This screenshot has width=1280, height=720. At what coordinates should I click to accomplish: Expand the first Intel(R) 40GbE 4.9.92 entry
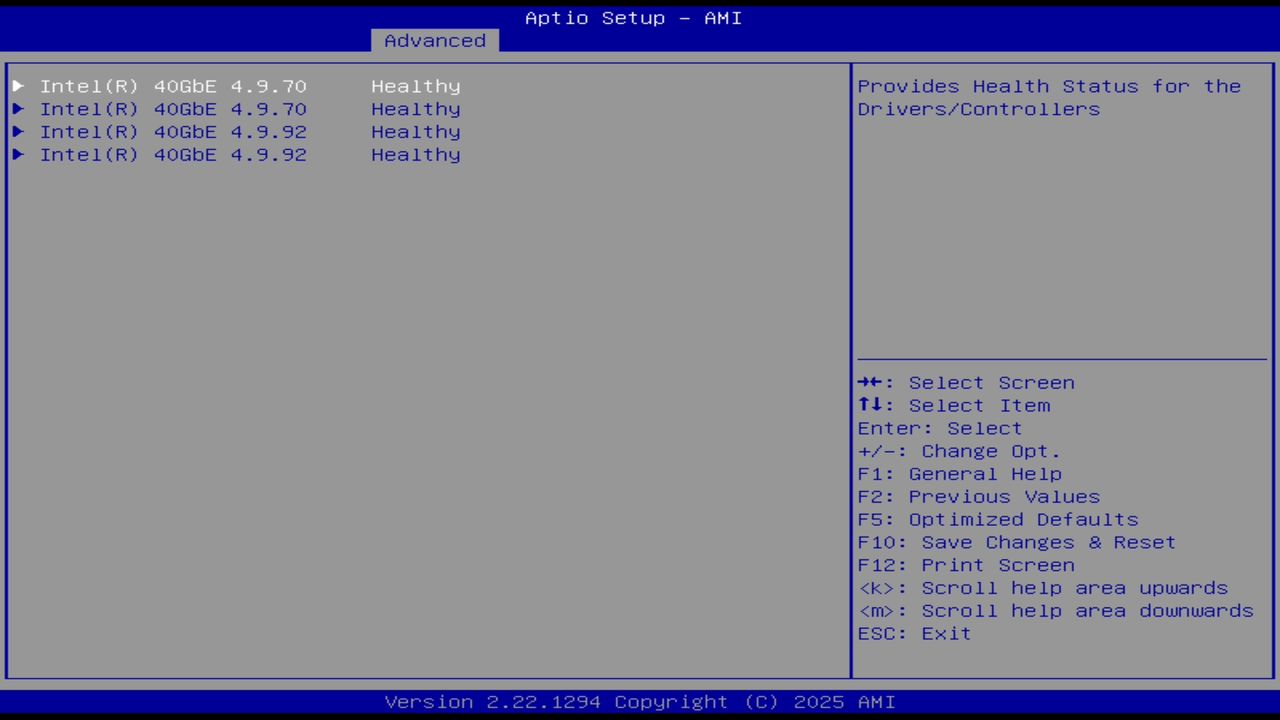(173, 131)
